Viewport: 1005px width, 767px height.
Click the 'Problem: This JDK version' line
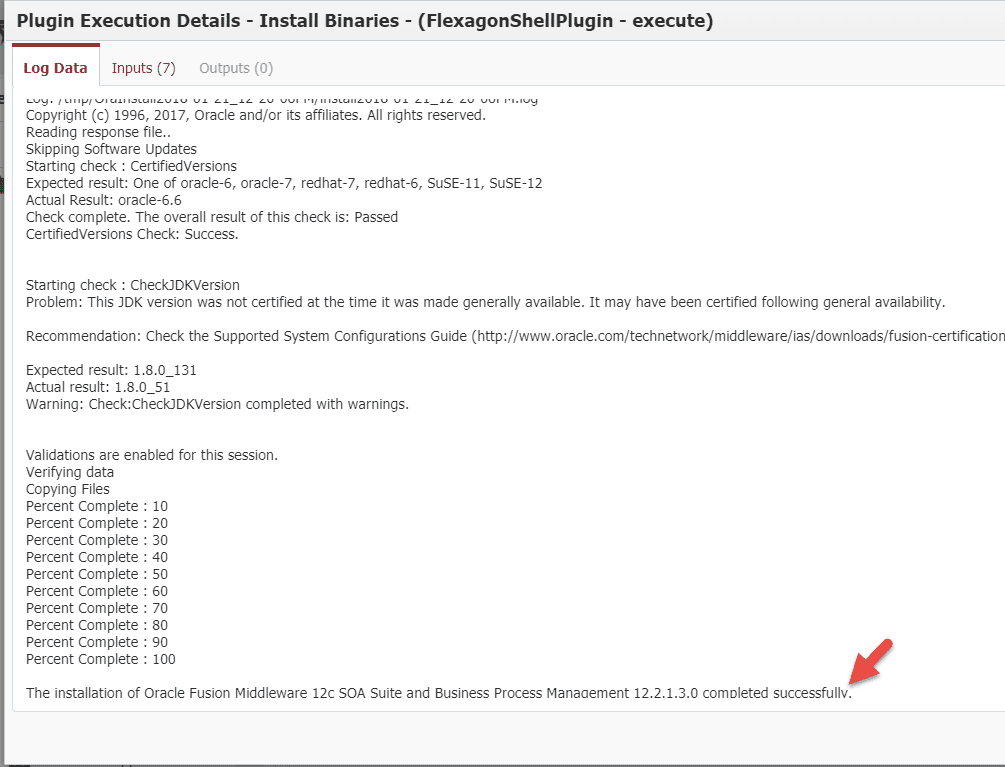pyautogui.click(x=485, y=302)
